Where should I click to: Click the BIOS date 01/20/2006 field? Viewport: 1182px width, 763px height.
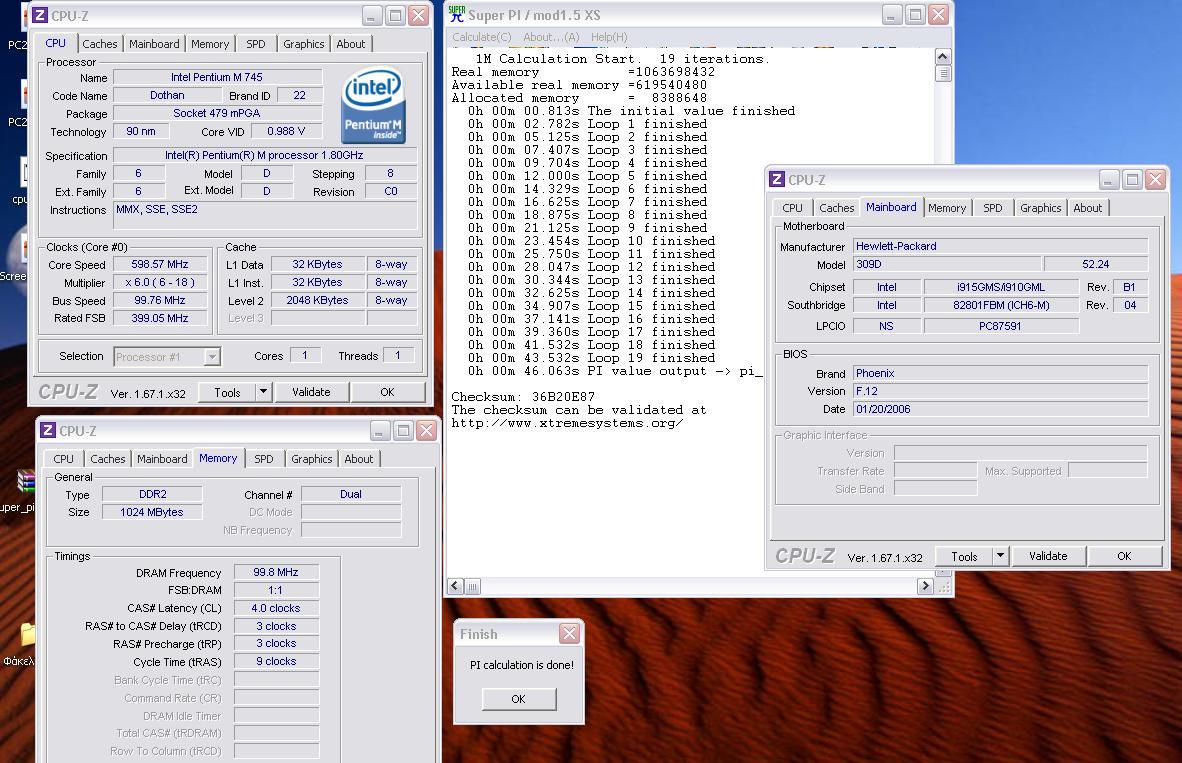click(x=1000, y=409)
